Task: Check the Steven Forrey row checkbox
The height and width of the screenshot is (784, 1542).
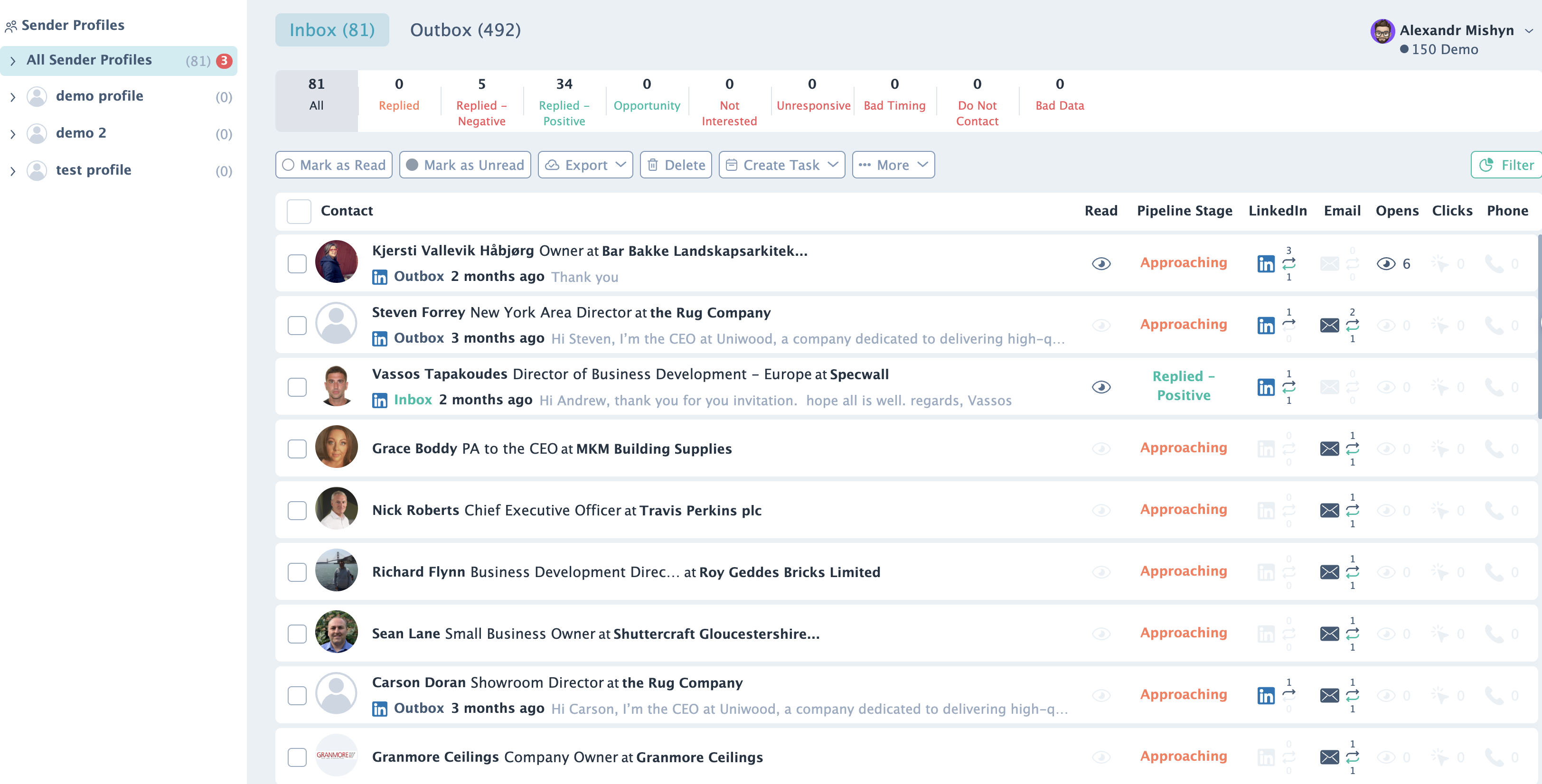Action: click(x=297, y=326)
